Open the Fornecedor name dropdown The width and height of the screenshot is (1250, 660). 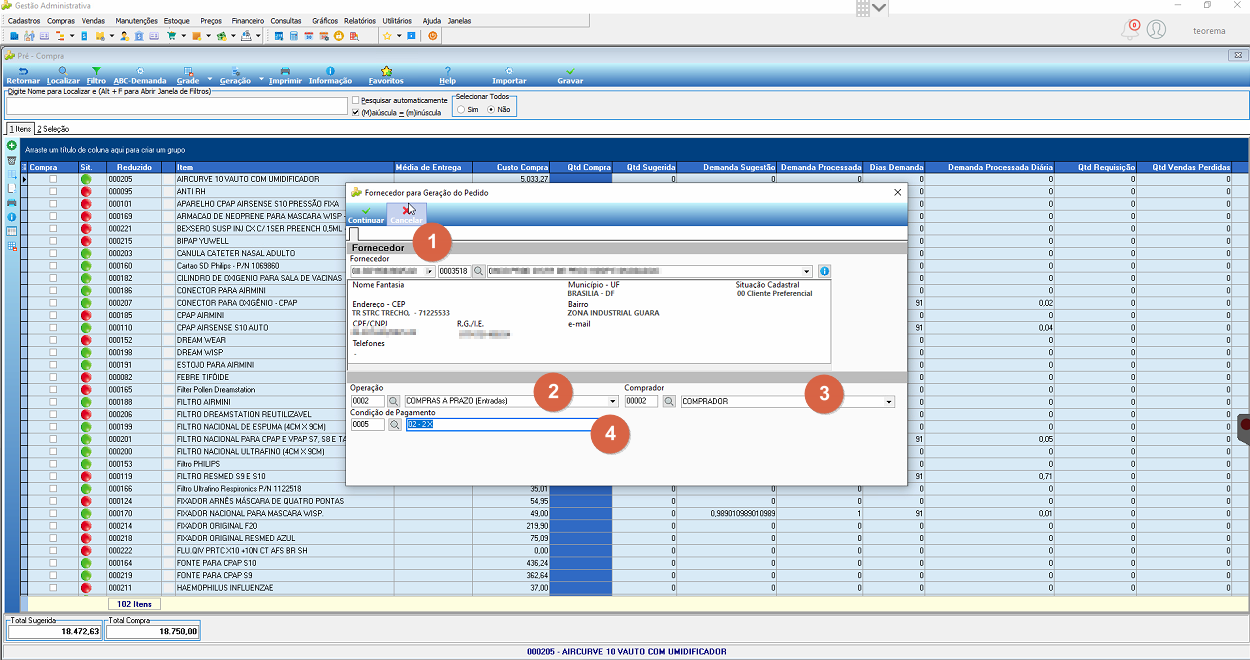pyautogui.click(x=807, y=271)
